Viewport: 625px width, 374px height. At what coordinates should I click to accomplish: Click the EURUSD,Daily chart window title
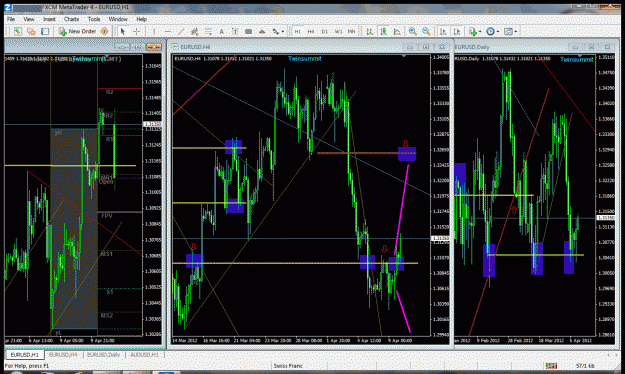472,47
